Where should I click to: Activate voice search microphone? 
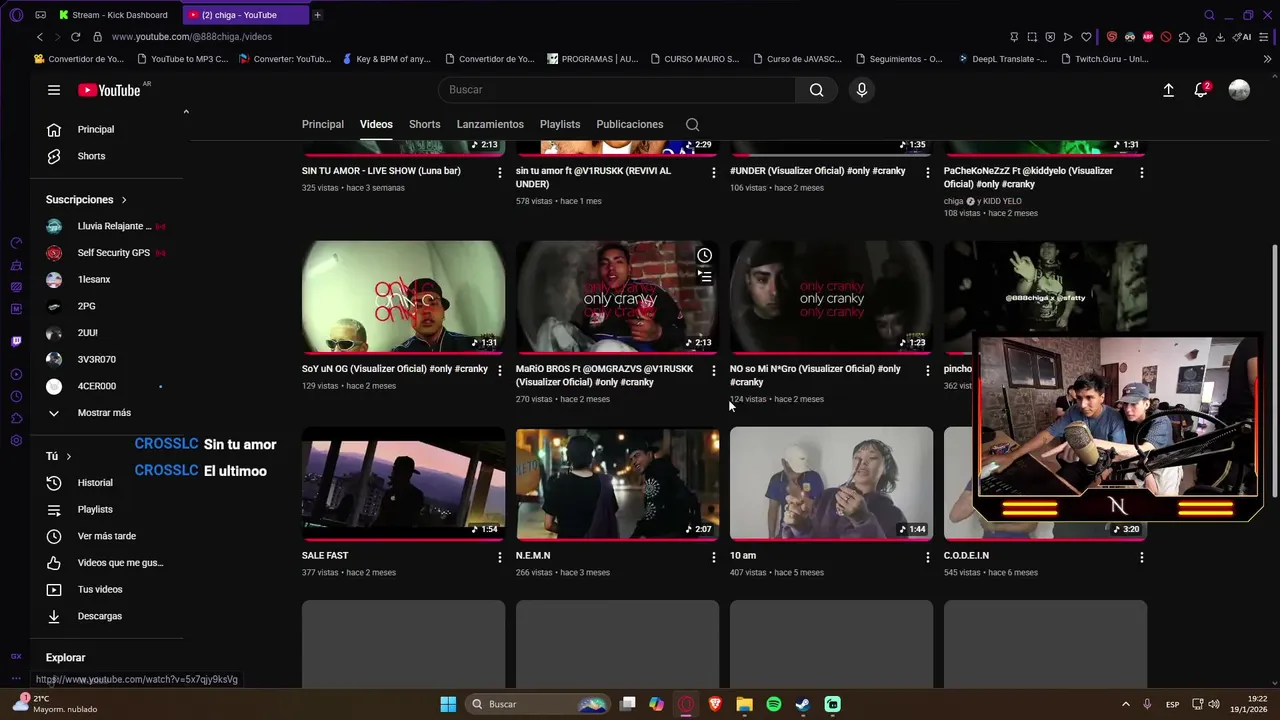coord(862,90)
